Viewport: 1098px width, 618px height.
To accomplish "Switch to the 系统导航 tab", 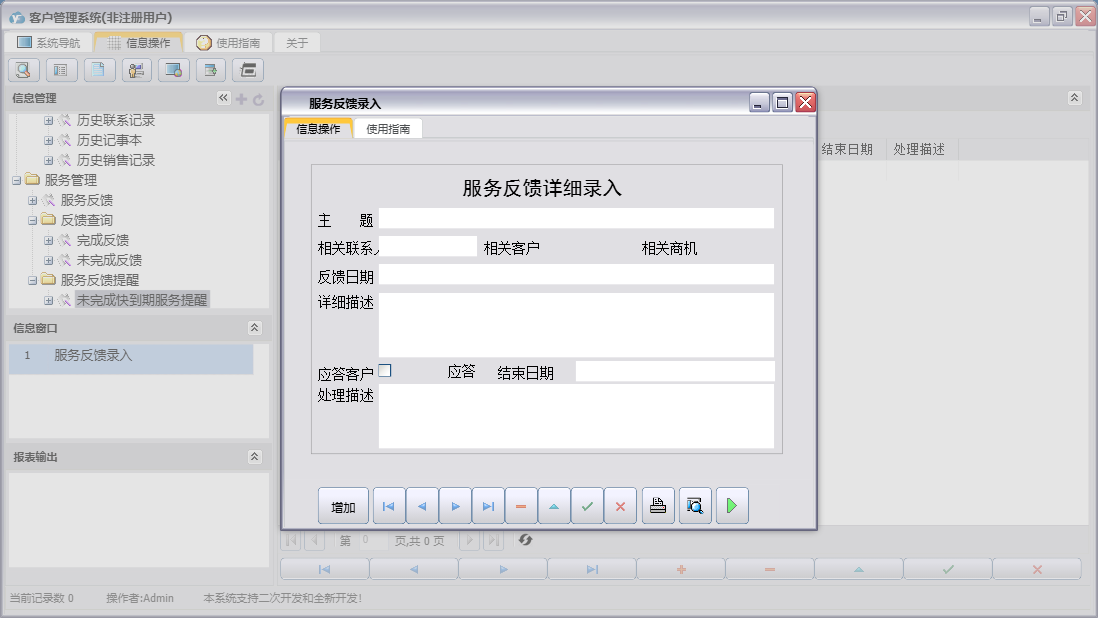I will coord(48,43).
